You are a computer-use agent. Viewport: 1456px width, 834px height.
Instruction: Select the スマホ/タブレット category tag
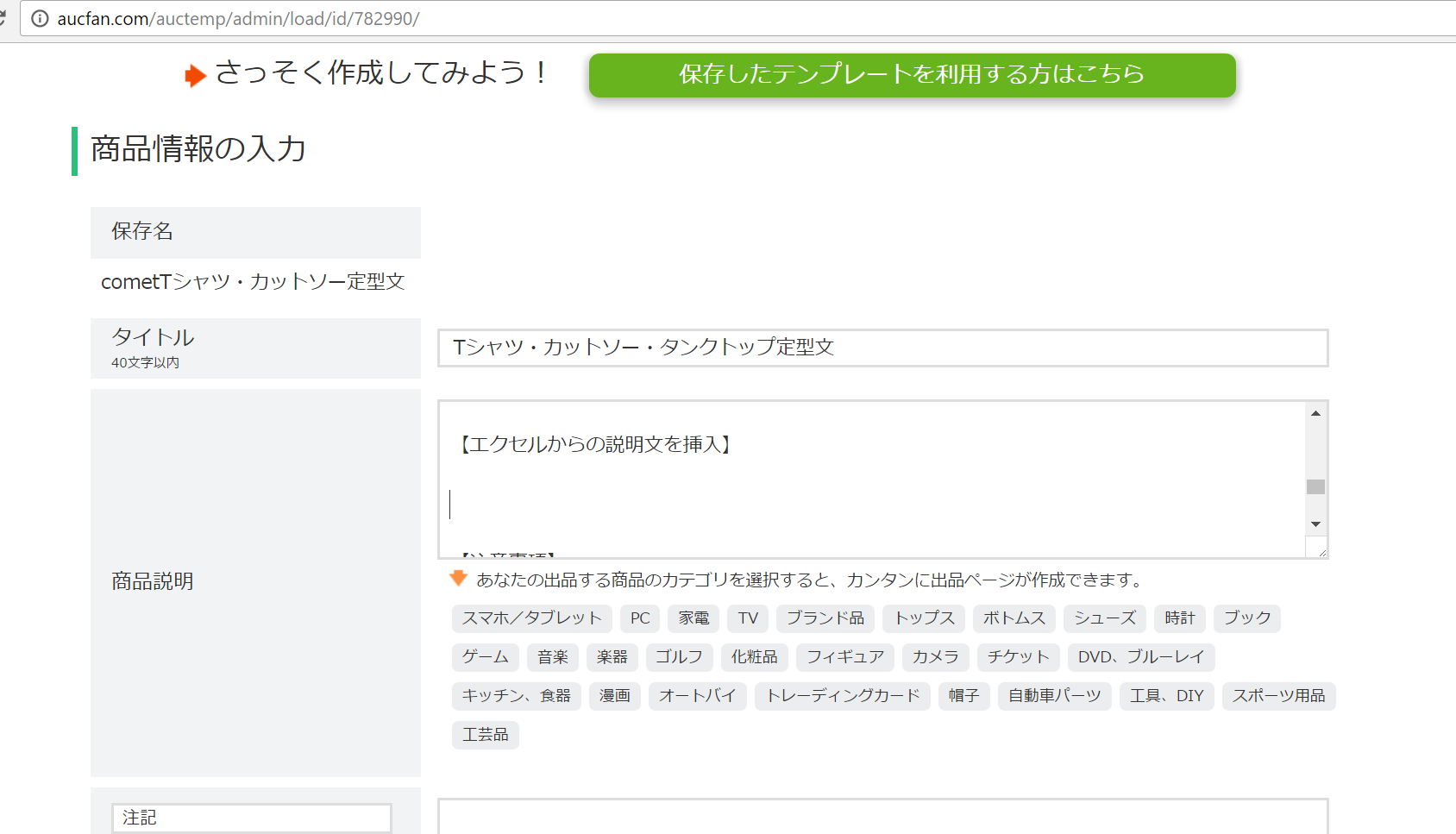531,618
